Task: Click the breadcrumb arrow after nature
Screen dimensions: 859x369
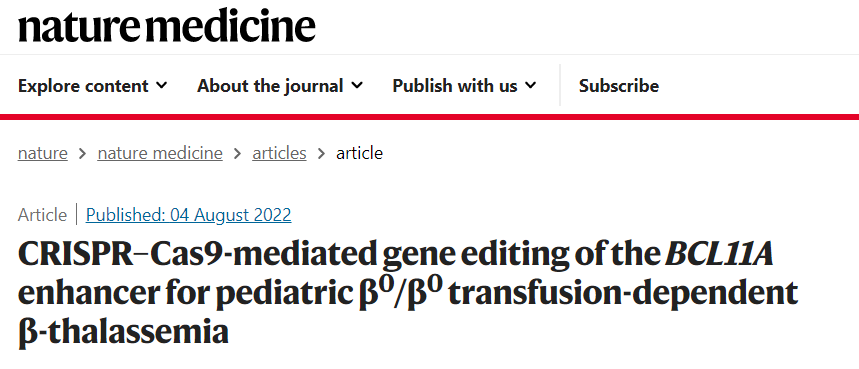Action: [83, 154]
